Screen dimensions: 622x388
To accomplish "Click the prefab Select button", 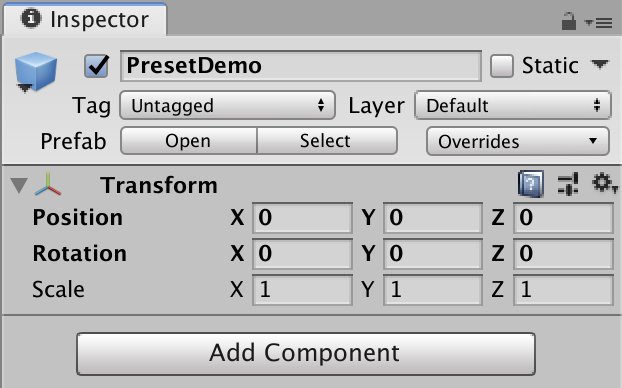I will pyautogui.click(x=327, y=141).
